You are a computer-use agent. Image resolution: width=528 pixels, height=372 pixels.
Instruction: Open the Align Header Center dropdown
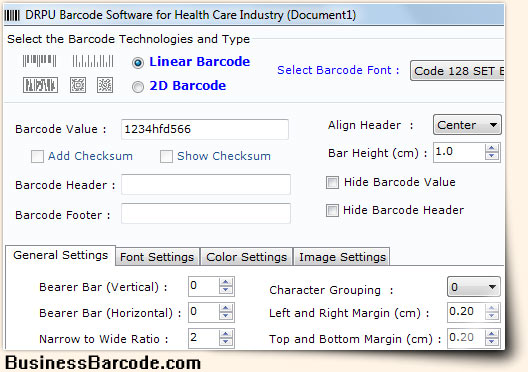click(467, 125)
